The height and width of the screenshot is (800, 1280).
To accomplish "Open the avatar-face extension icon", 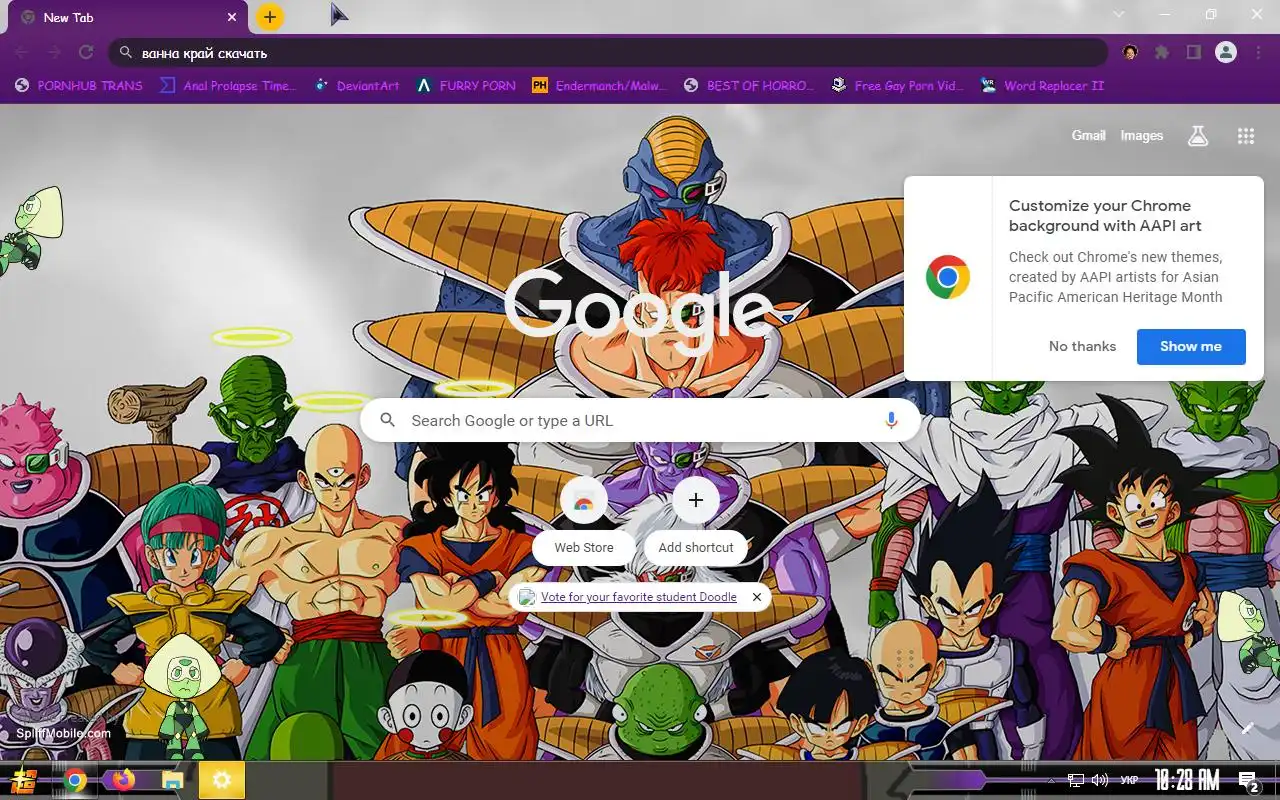I will point(1130,52).
